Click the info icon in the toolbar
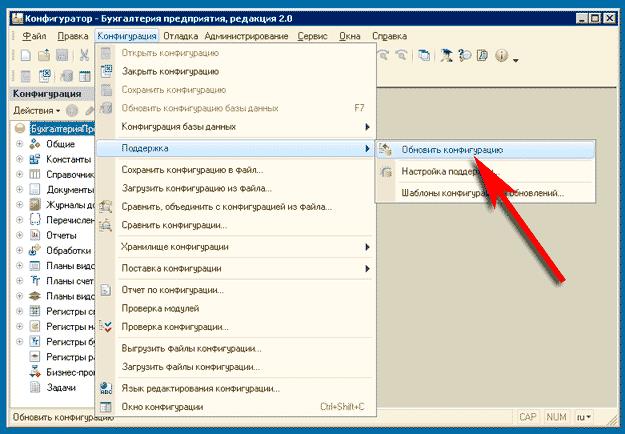This screenshot has width=625, height=434. coord(501,56)
